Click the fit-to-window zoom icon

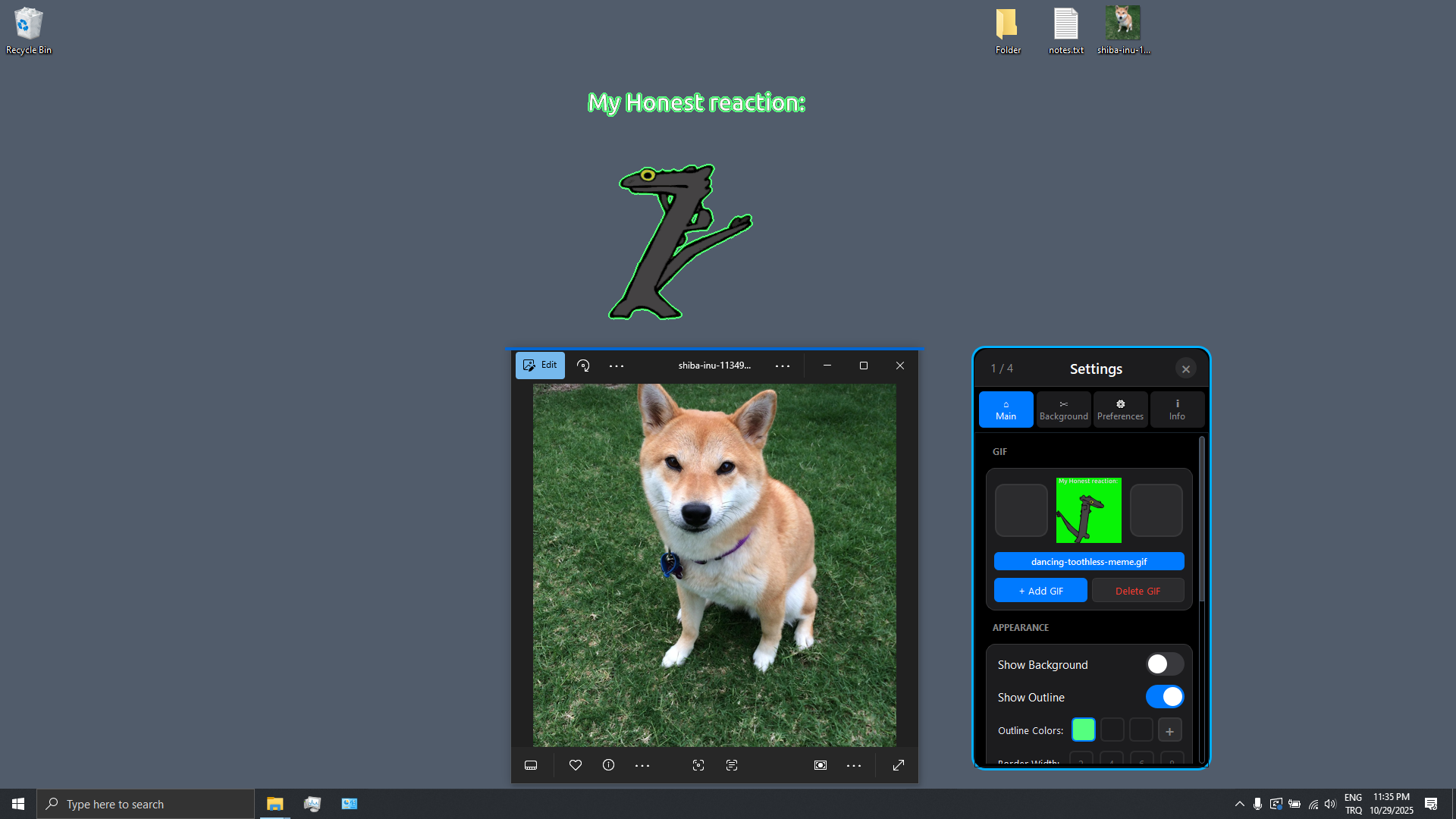pyautogui.click(x=821, y=765)
